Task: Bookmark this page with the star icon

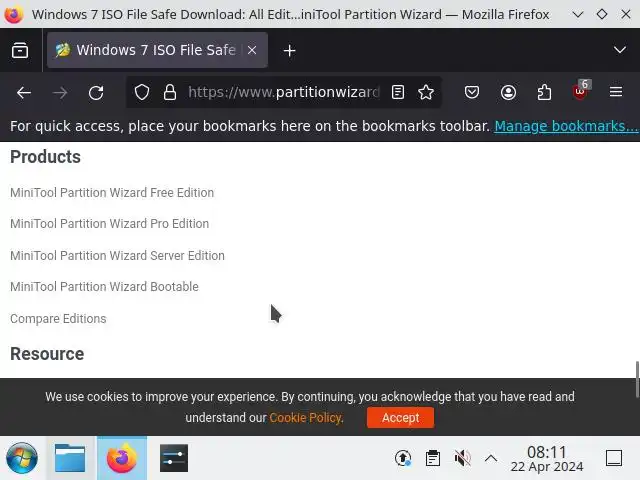Action: [x=426, y=92]
